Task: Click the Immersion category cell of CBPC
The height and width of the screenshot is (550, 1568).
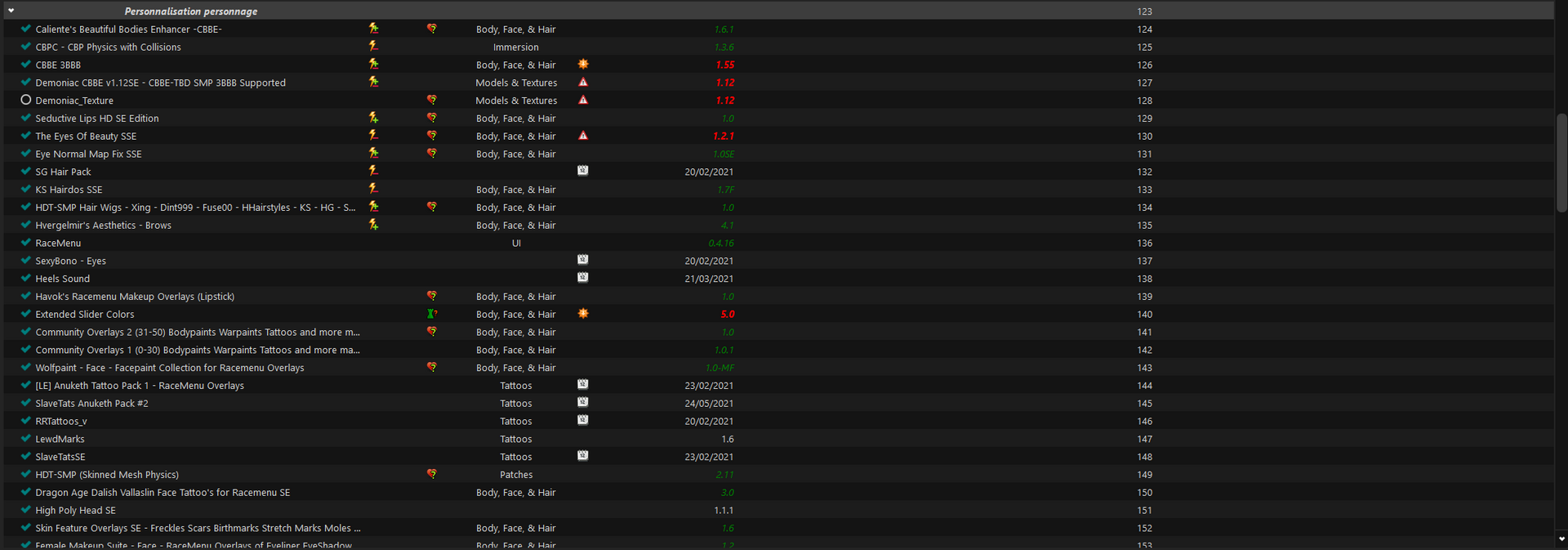Action: tap(516, 47)
